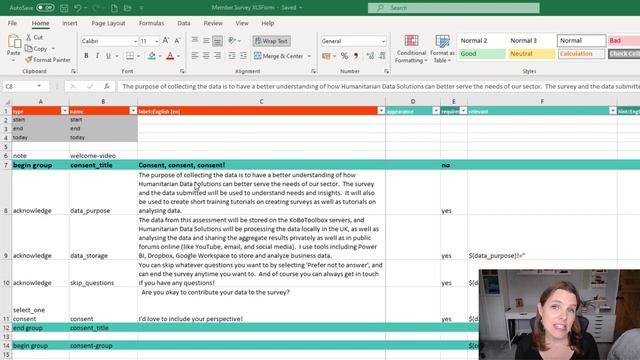Click the Font Color letter A

(x=170, y=56)
